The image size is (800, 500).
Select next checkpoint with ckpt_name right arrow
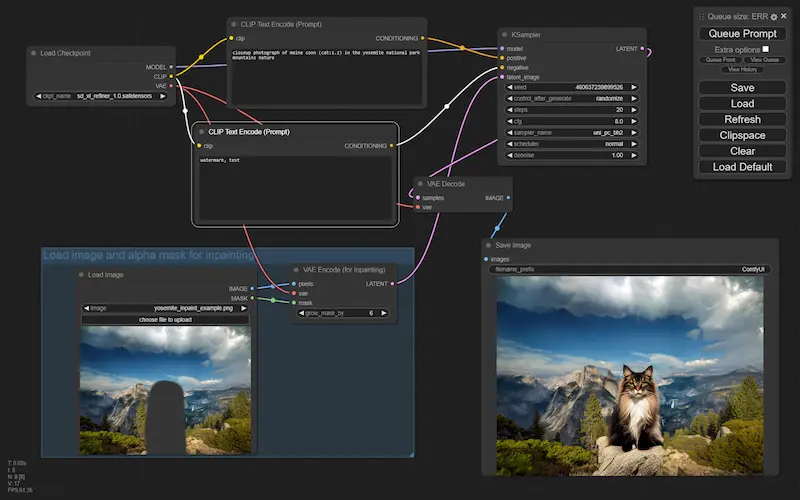[x=163, y=96]
